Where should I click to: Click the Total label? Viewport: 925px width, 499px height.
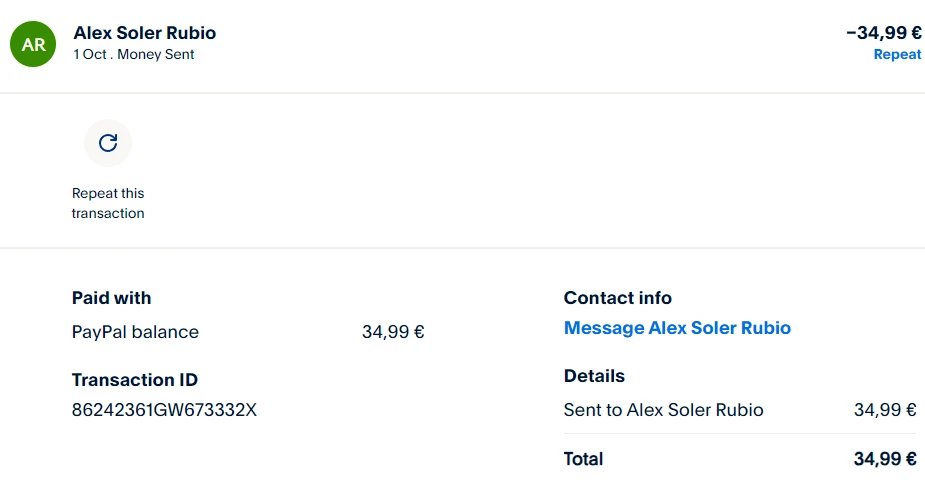(583, 459)
